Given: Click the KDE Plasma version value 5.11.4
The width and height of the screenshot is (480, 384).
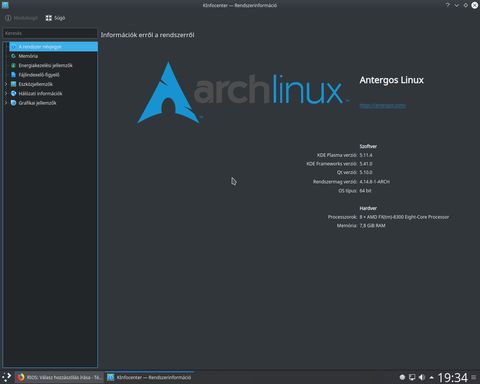Looking at the screenshot, I should click(366, 155).
